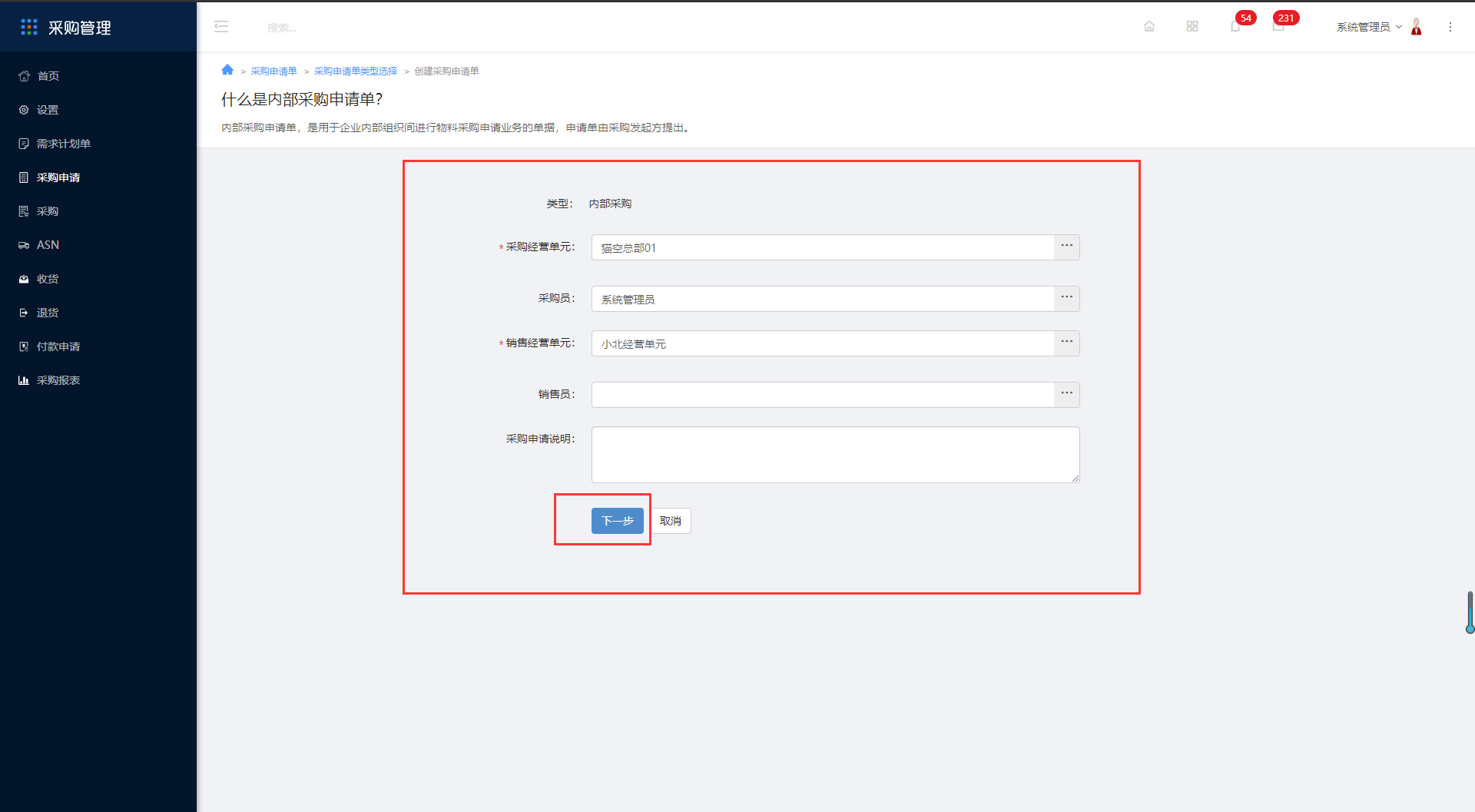Go to 采购申请单 breadcrumb link
The height and width of the screenshot is (812, 1475).
pyautogui.click(x=273, y=71)
